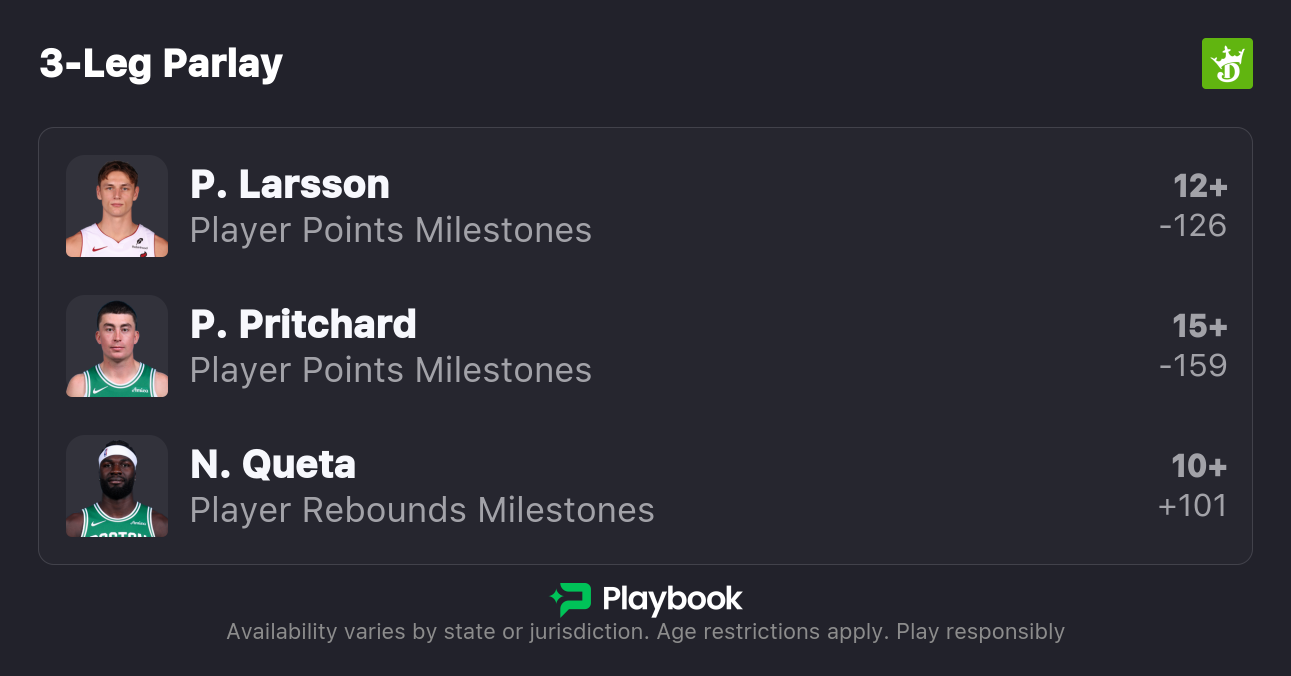
Task: Open N. Queta's player headshot
Action: [117, 486]
